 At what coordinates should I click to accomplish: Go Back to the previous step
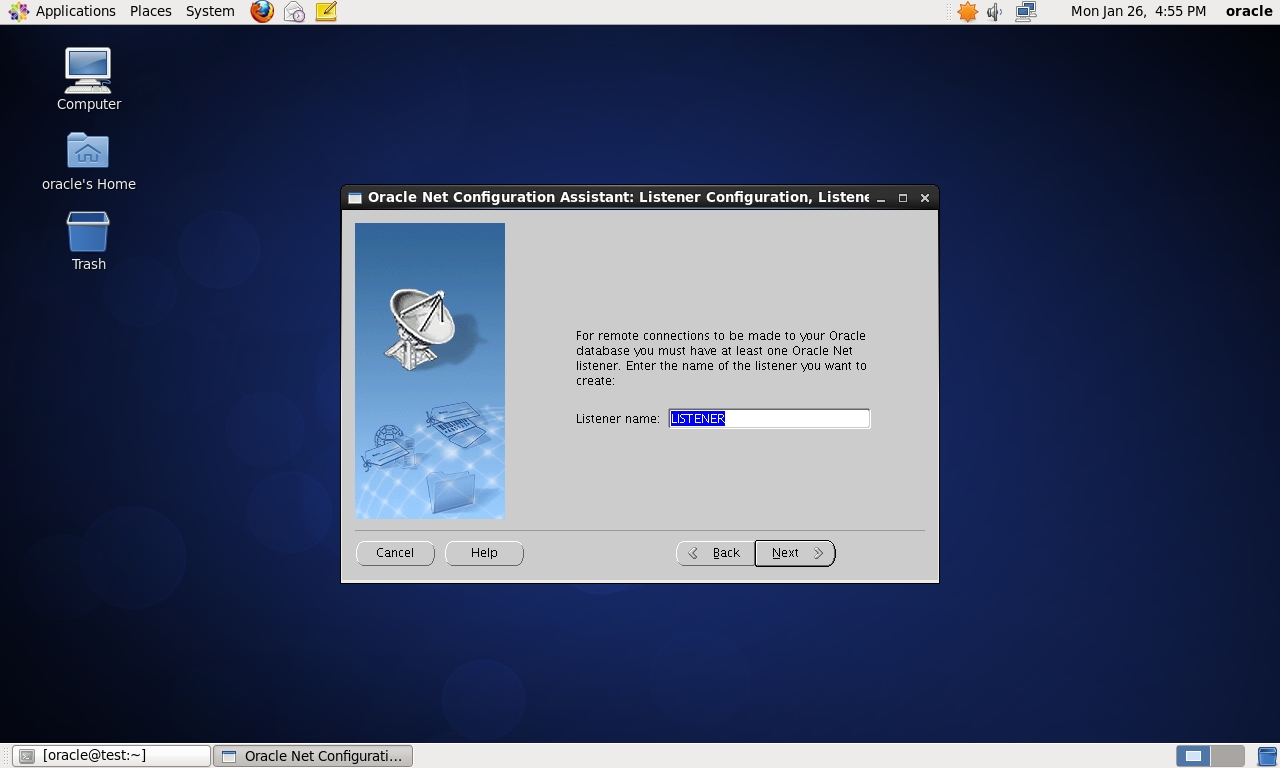[x=715, y=553]
